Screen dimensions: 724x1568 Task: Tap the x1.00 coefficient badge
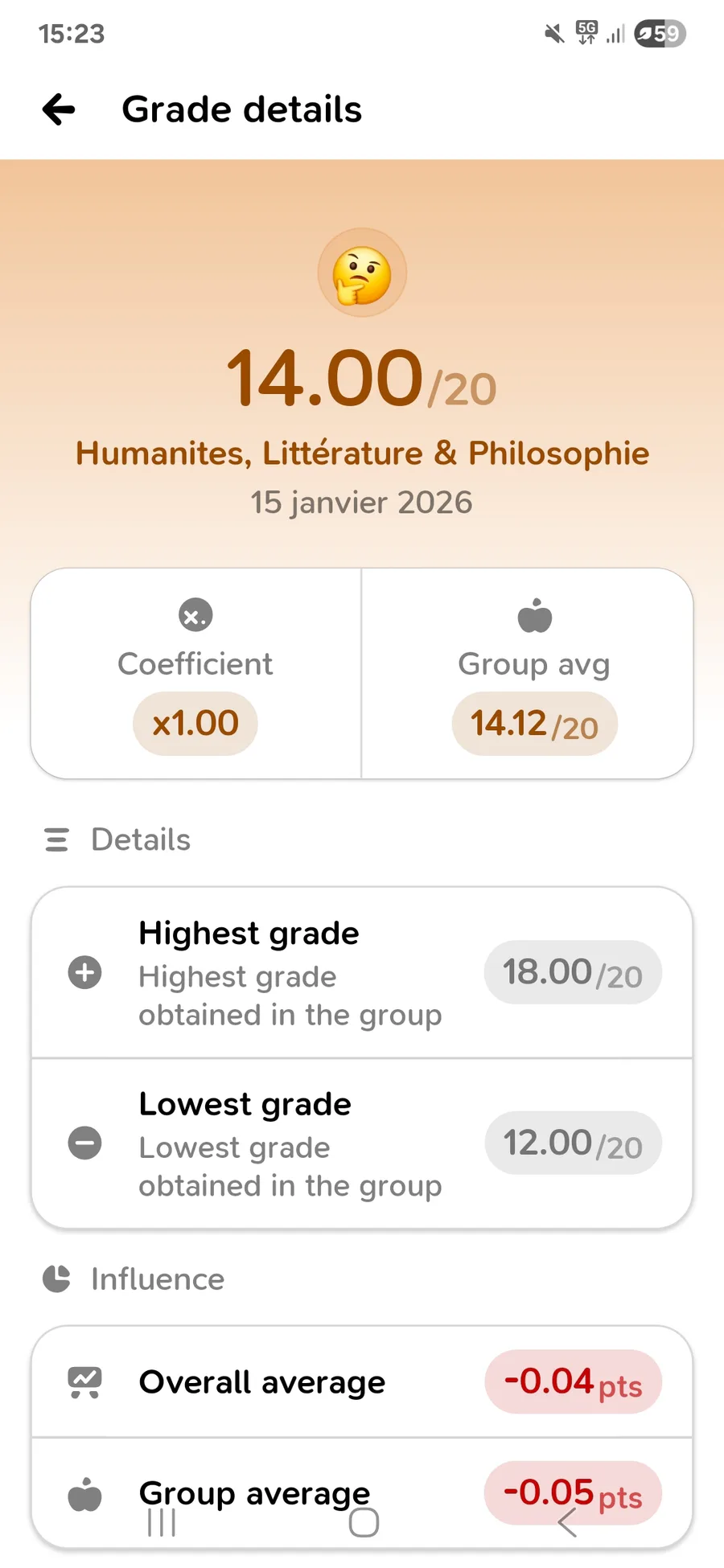195,724
